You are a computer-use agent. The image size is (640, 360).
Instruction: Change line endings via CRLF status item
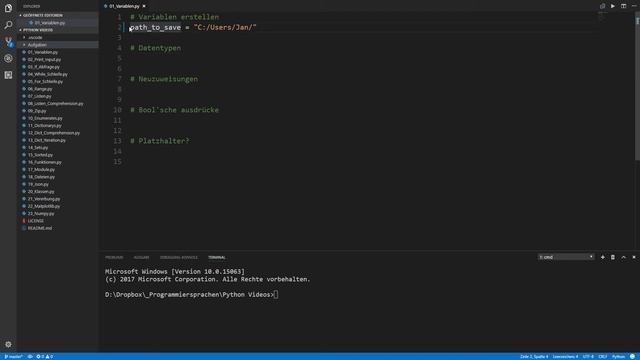click(x=603, y=357)
